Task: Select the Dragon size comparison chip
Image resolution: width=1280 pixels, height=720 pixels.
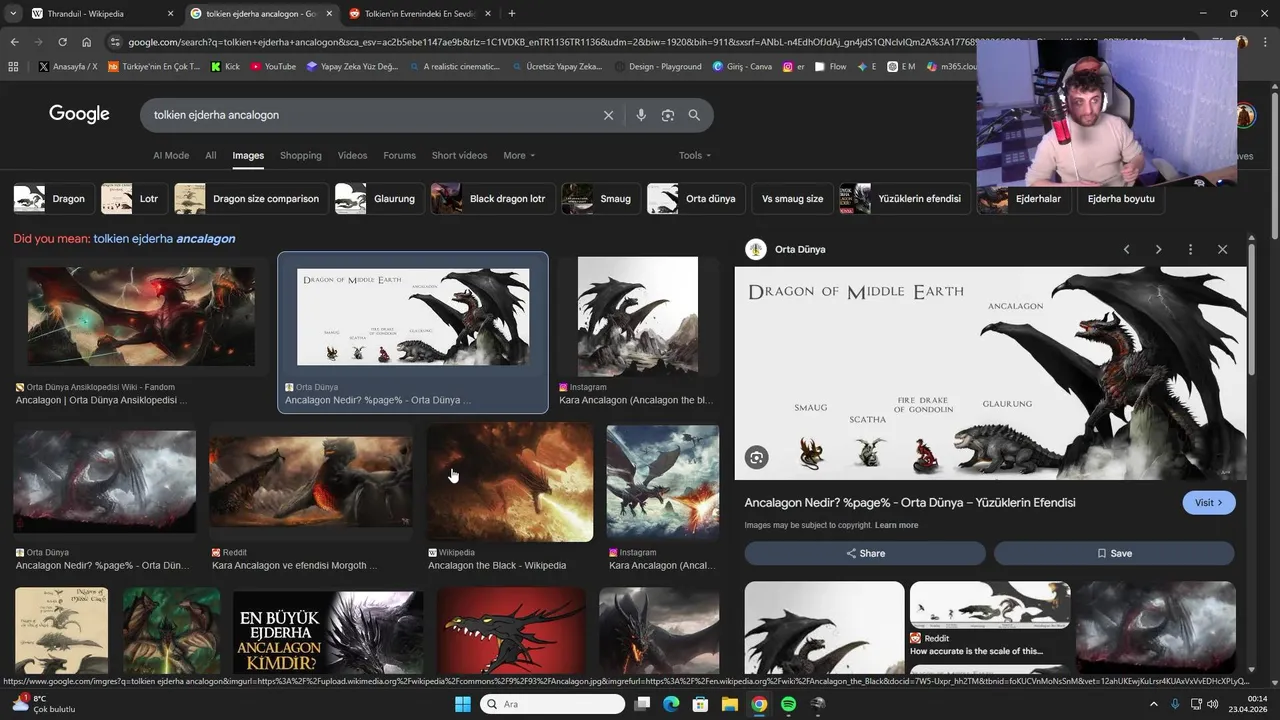Action: (x=251, y=198)
